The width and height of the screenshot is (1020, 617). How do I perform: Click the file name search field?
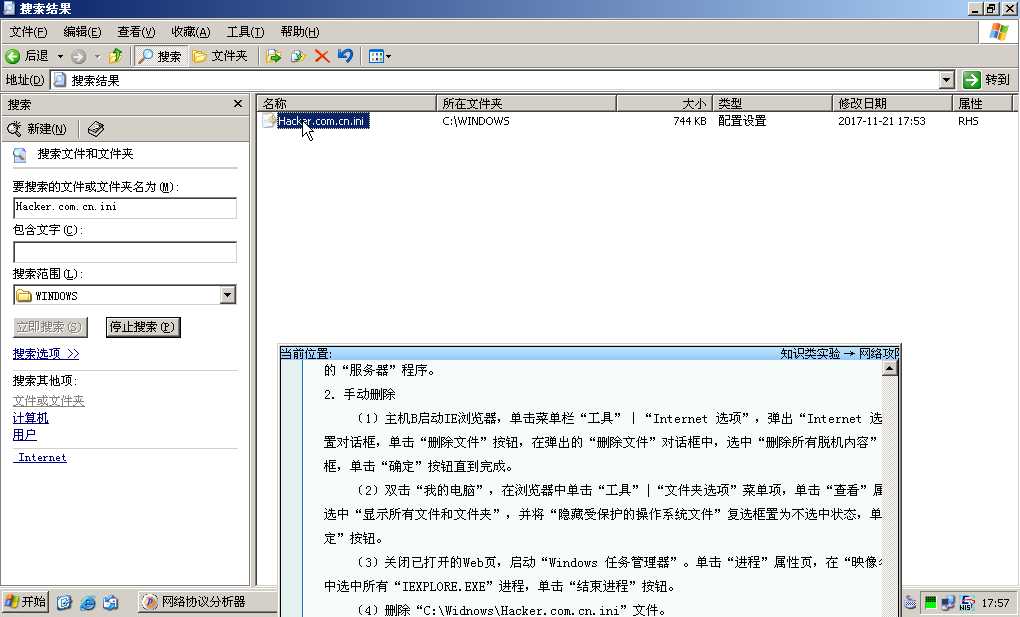125,208
